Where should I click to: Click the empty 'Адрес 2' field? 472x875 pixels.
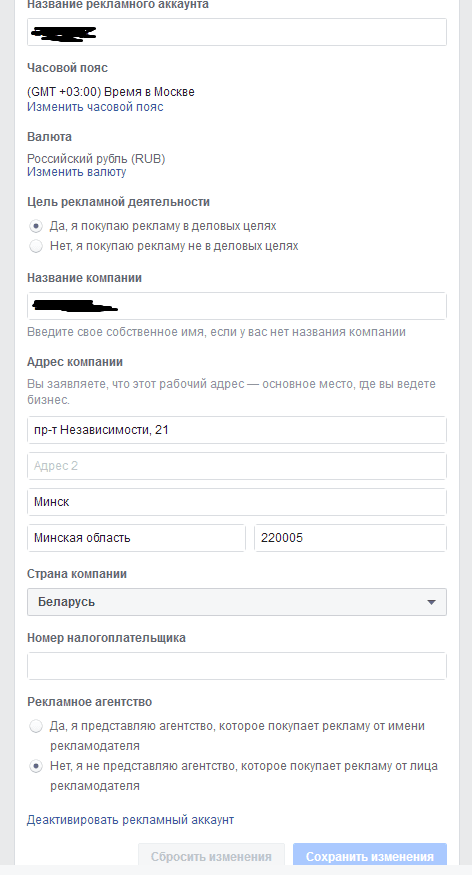[237, 466]
